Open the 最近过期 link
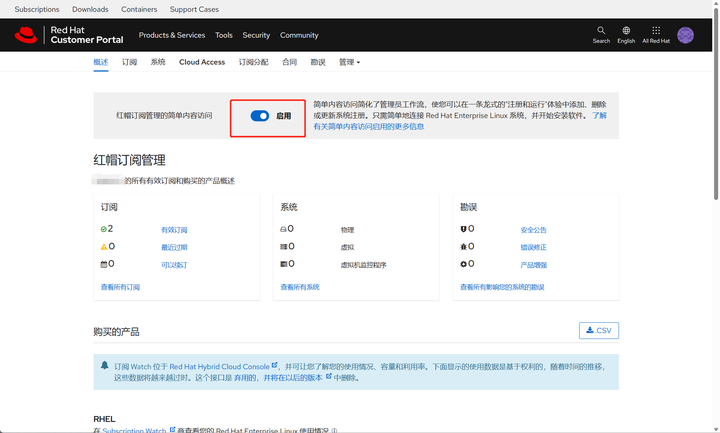The image size is (720, 433). (x=174, y=247)
